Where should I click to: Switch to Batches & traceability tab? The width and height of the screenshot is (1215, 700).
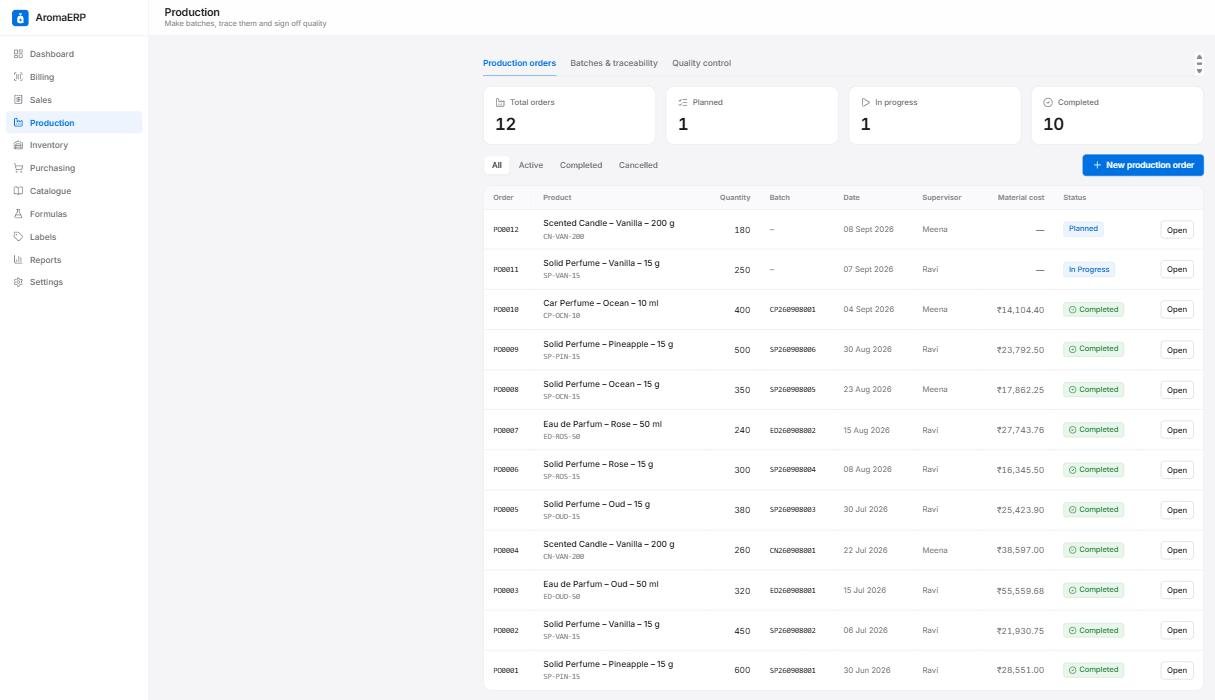[614, 63]
